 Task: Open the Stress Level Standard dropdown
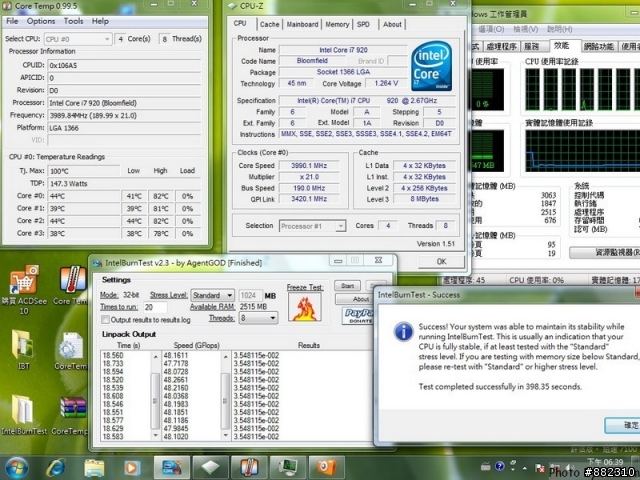pos(213,295)
